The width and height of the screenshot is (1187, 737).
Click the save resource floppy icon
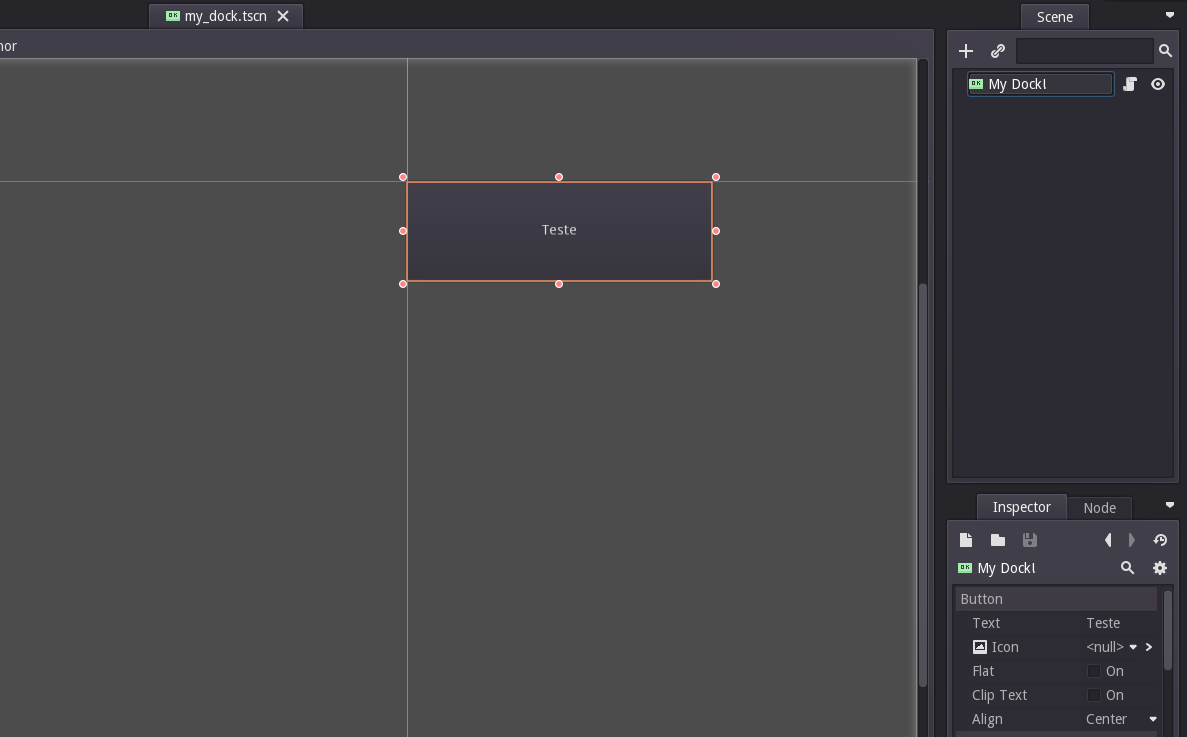(1030, 540)
